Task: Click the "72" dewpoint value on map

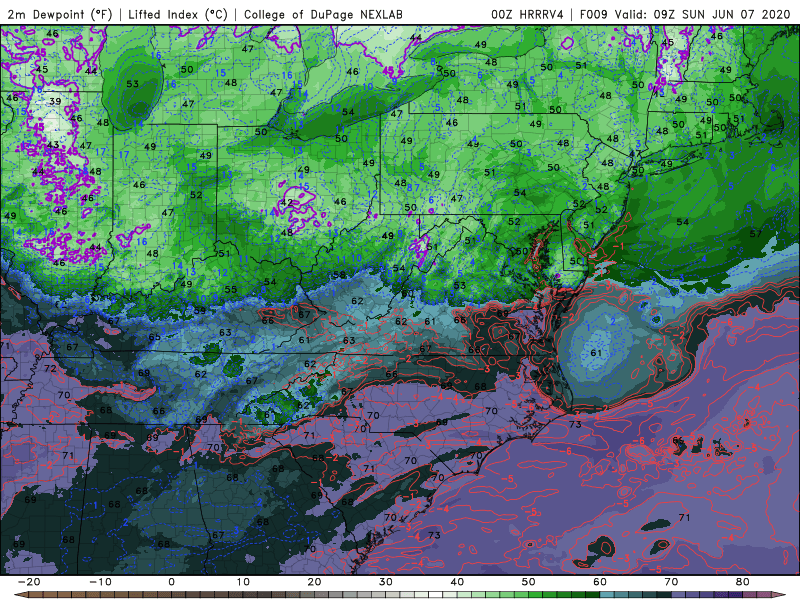Action: click(x=50, y=368)
